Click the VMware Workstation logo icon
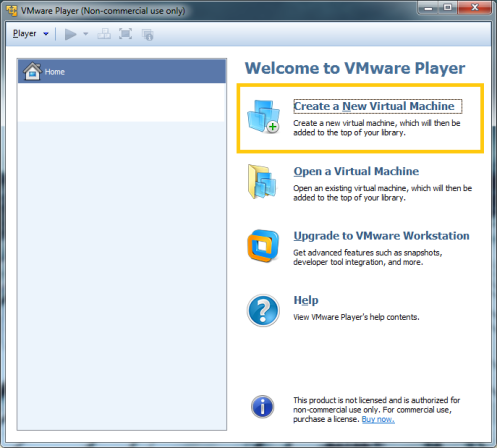Image resolution: width=497 pixels, height=448 pixels. tap(263, 246)
